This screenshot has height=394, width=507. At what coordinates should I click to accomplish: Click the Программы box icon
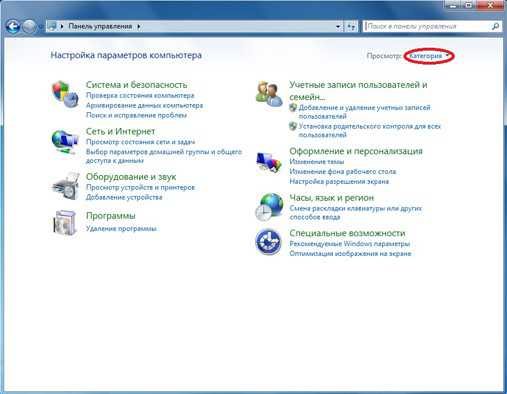click(x=65, y=223)
